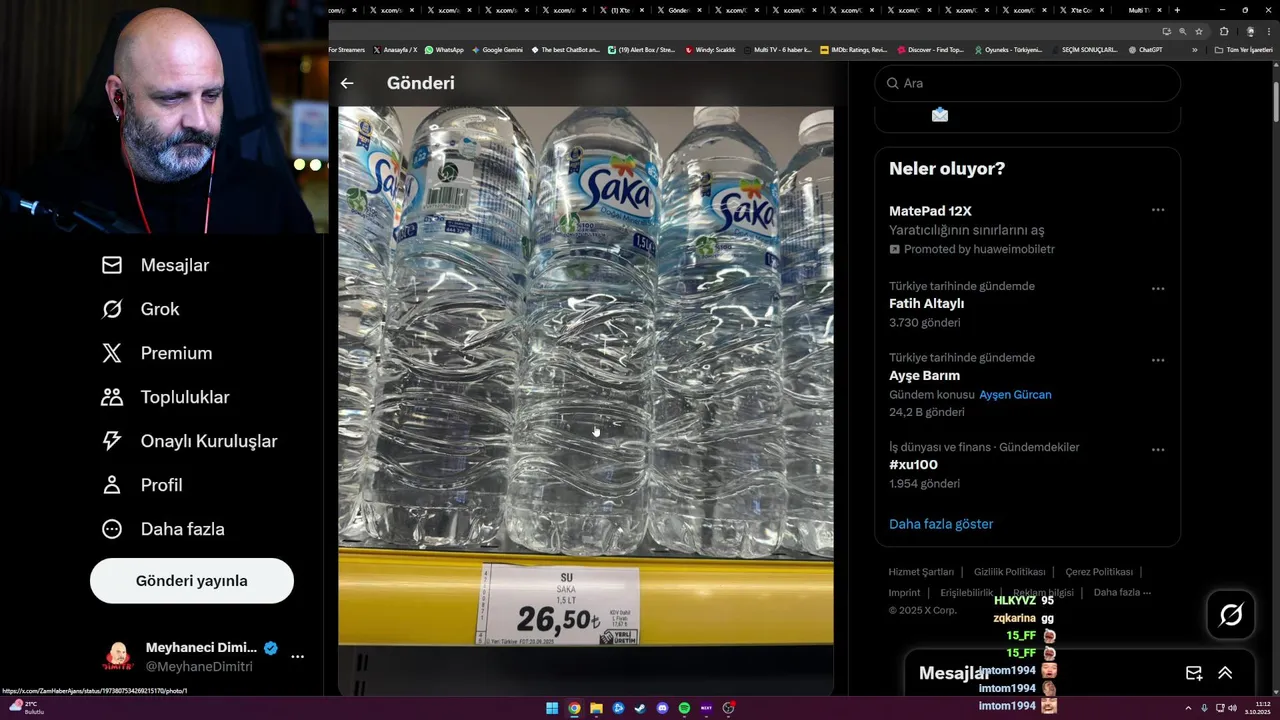The height and width of the screenshot is (720, 1280).
Task: Click the page vertical scrollbar
Action: (x=1275, y=100)
